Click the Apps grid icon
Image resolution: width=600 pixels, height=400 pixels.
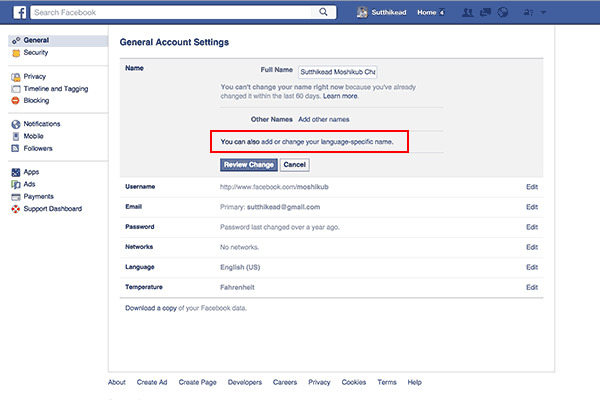[16, 172]
